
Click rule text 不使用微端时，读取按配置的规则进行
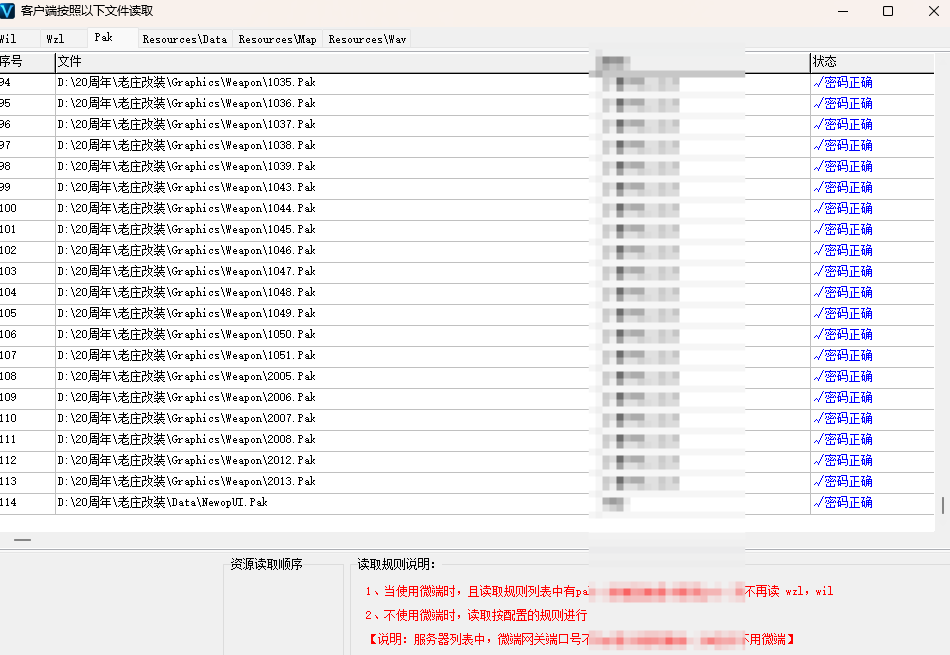click(476, 616)
